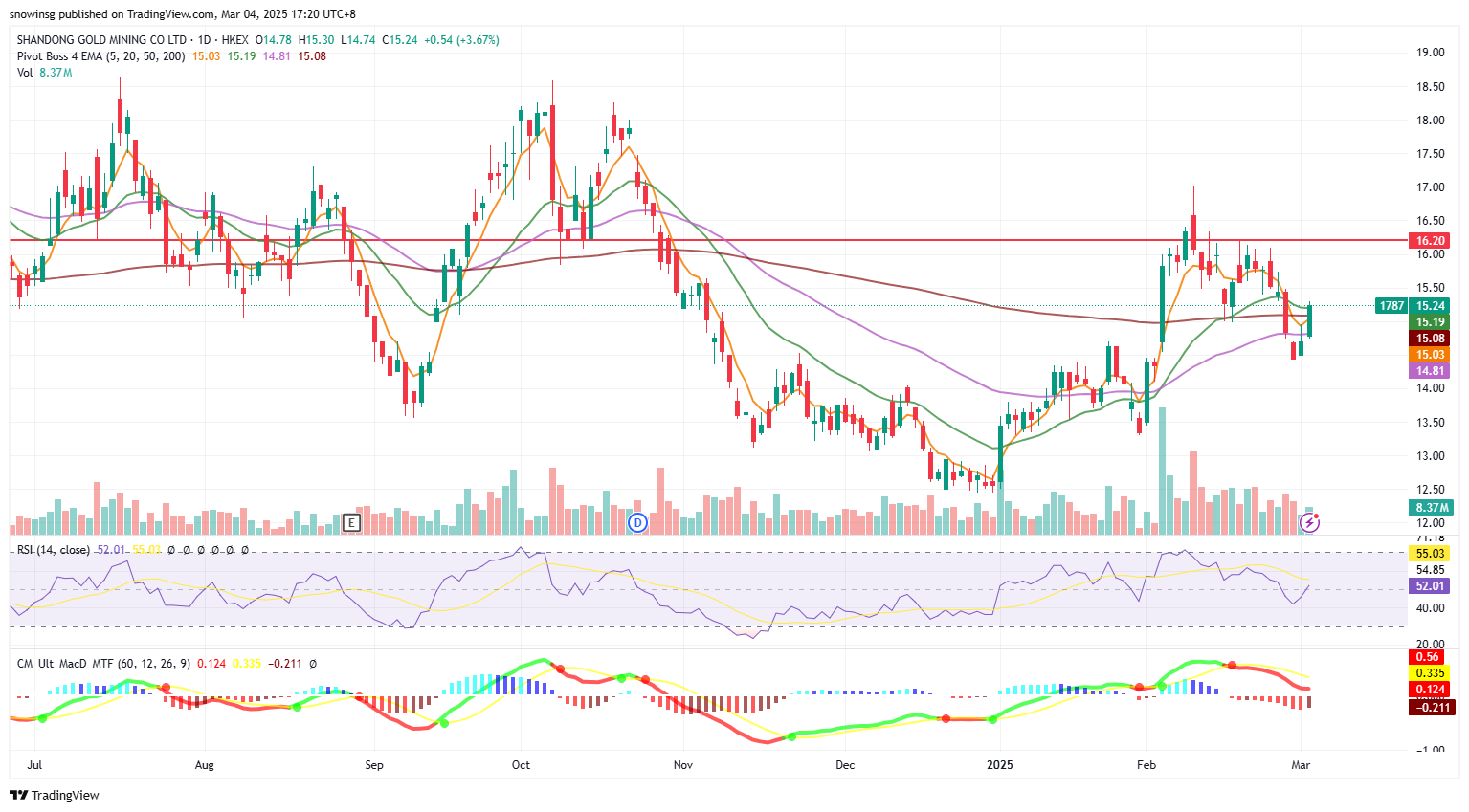Image resolution: width=1469 pixels, height=812 pixels.
Task: Click the Oct label on time axis
Action: coord(521,765)
